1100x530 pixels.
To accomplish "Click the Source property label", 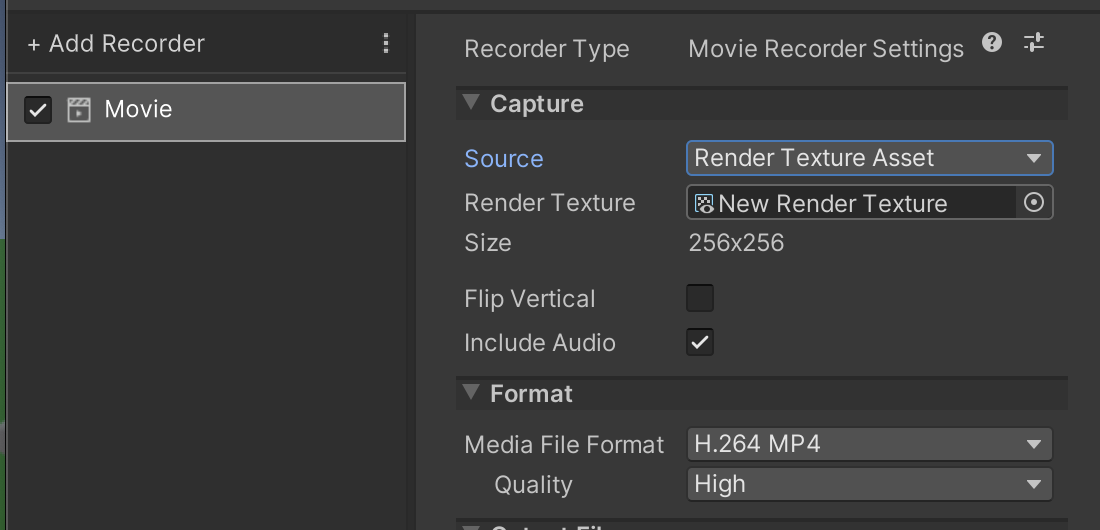I will pyautogui.click(x=504, y=159).
